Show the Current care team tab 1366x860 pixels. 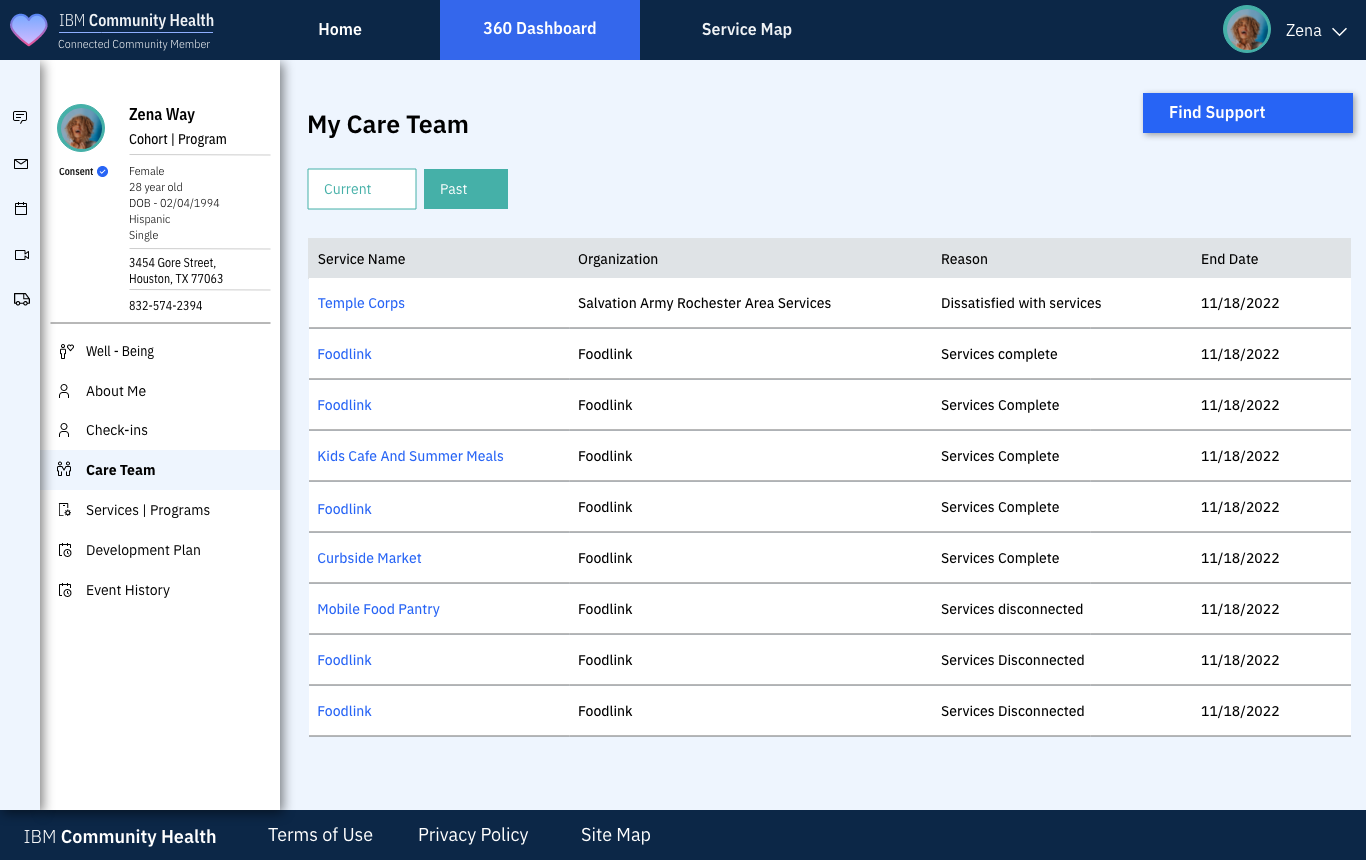point(362,189)
